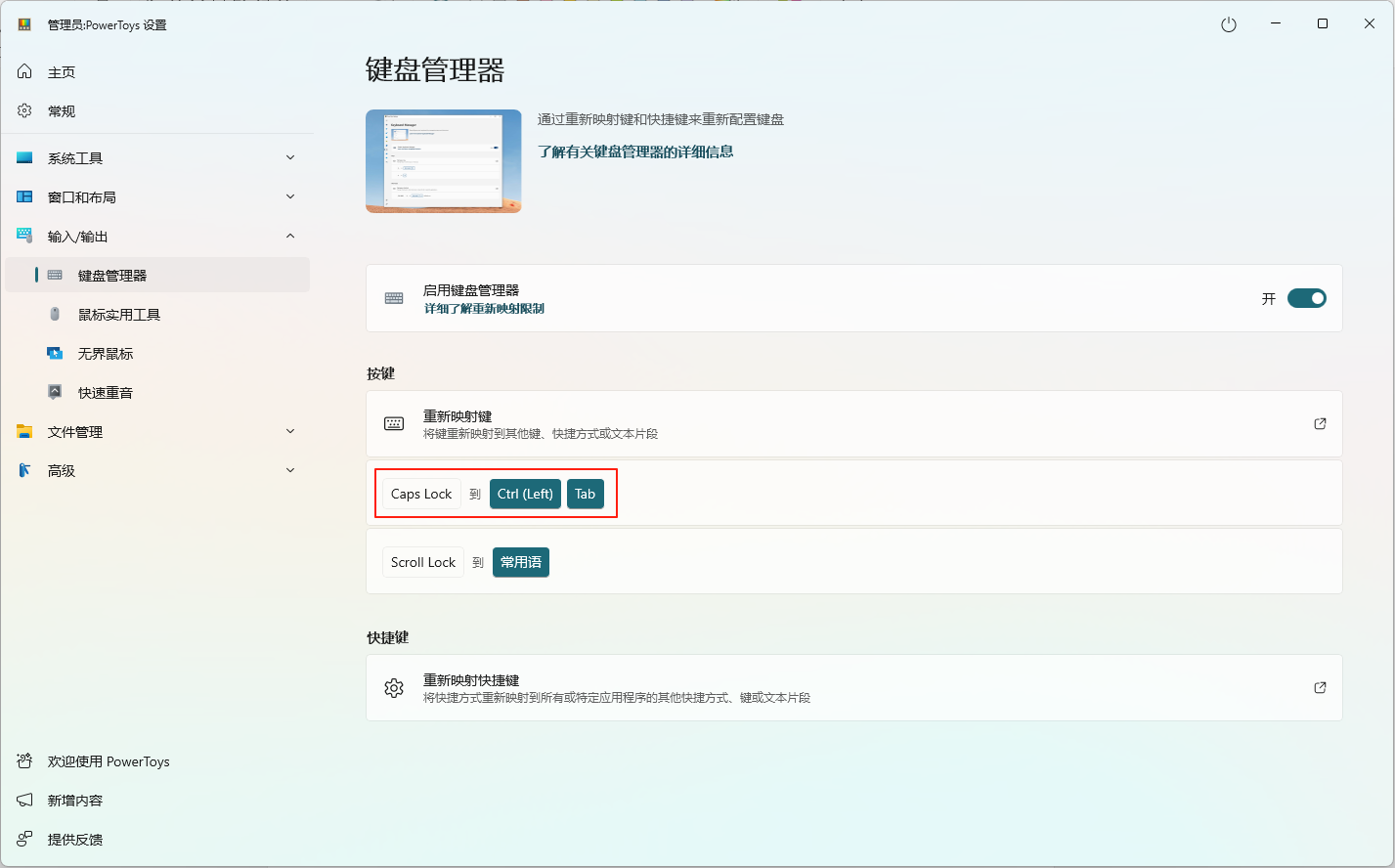Select 主页 in the navigation

tap(157, 71)
